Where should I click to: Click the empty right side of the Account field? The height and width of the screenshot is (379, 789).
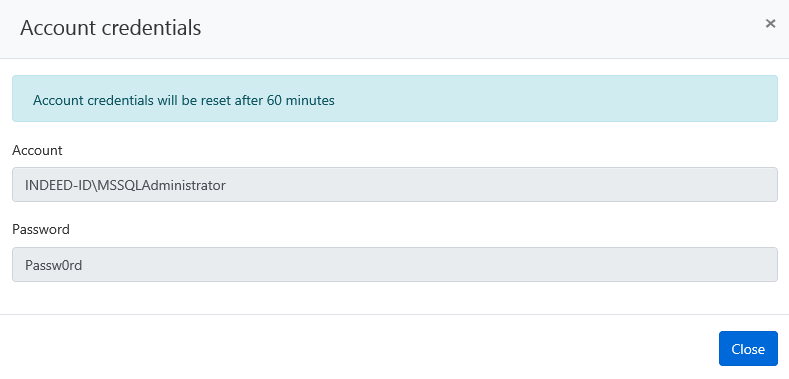coord(503,185)
